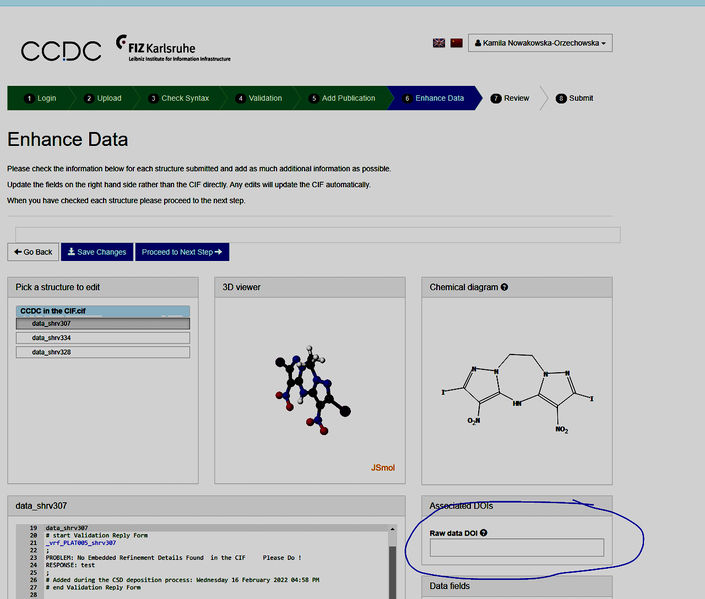Image resolution: width=705 pixels, height=599 pixels.
Task: Select structure data_shrv328
Action: point(103,352)
